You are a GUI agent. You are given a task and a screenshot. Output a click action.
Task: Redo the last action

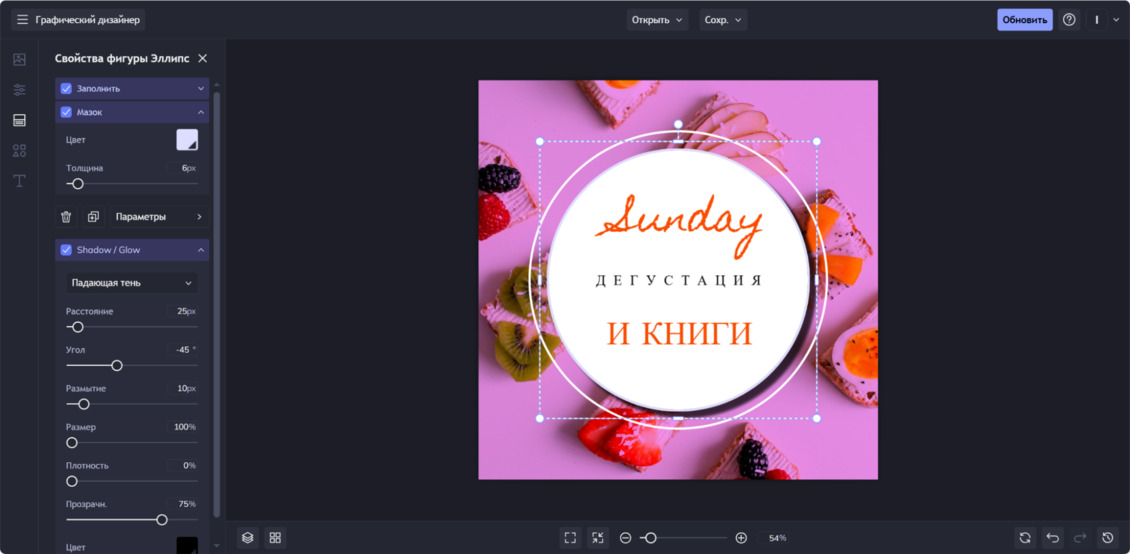(x=1080, y=537)
